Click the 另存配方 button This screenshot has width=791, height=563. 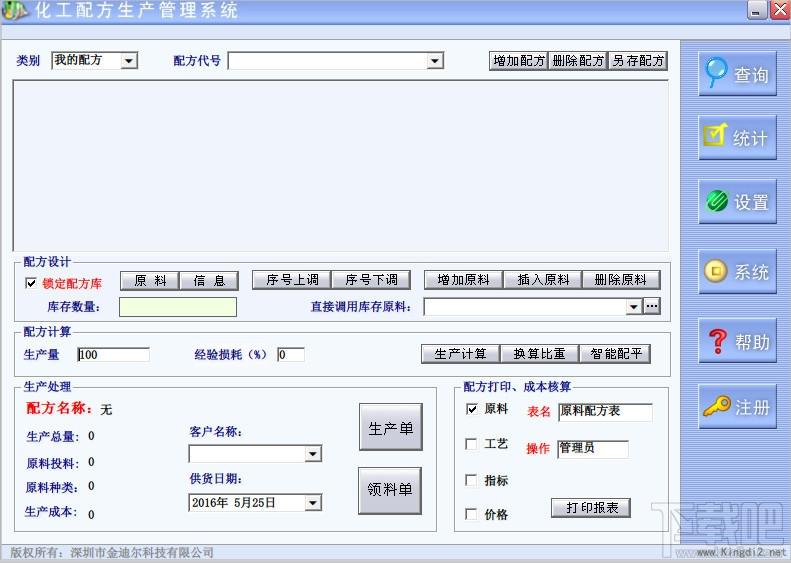[638, 61]
